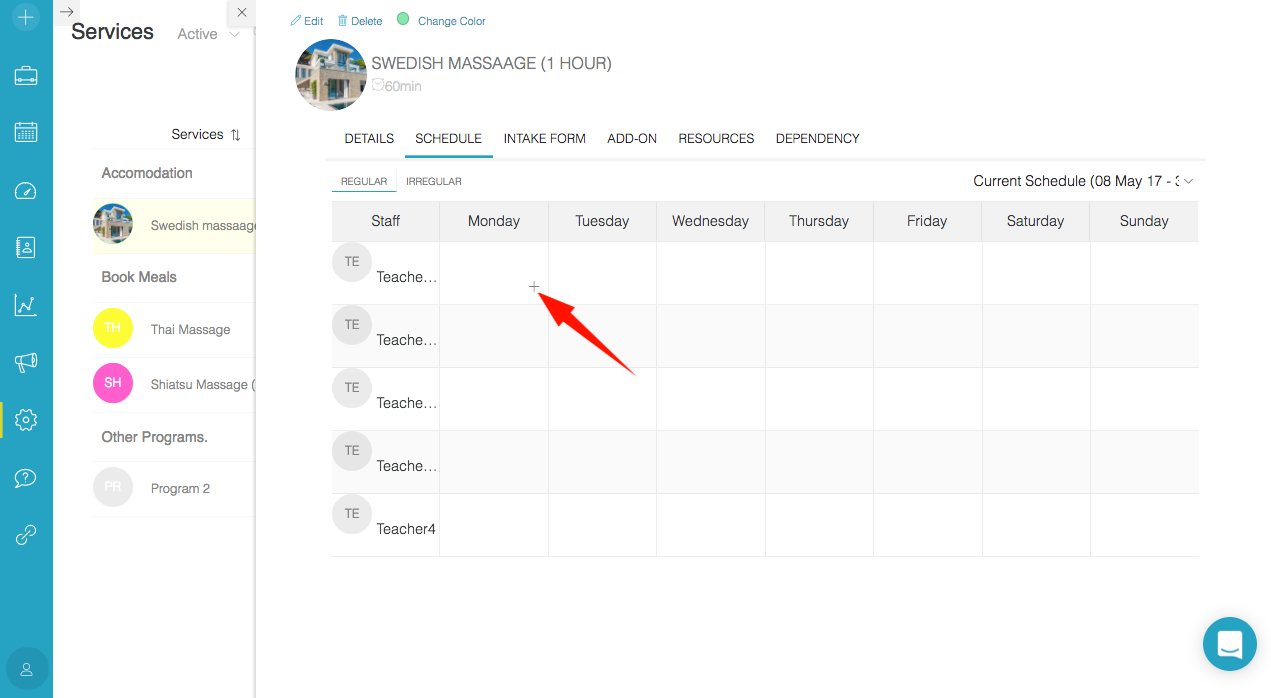
Task: Switch to the Intake Form tab
Action: (545, 139)
